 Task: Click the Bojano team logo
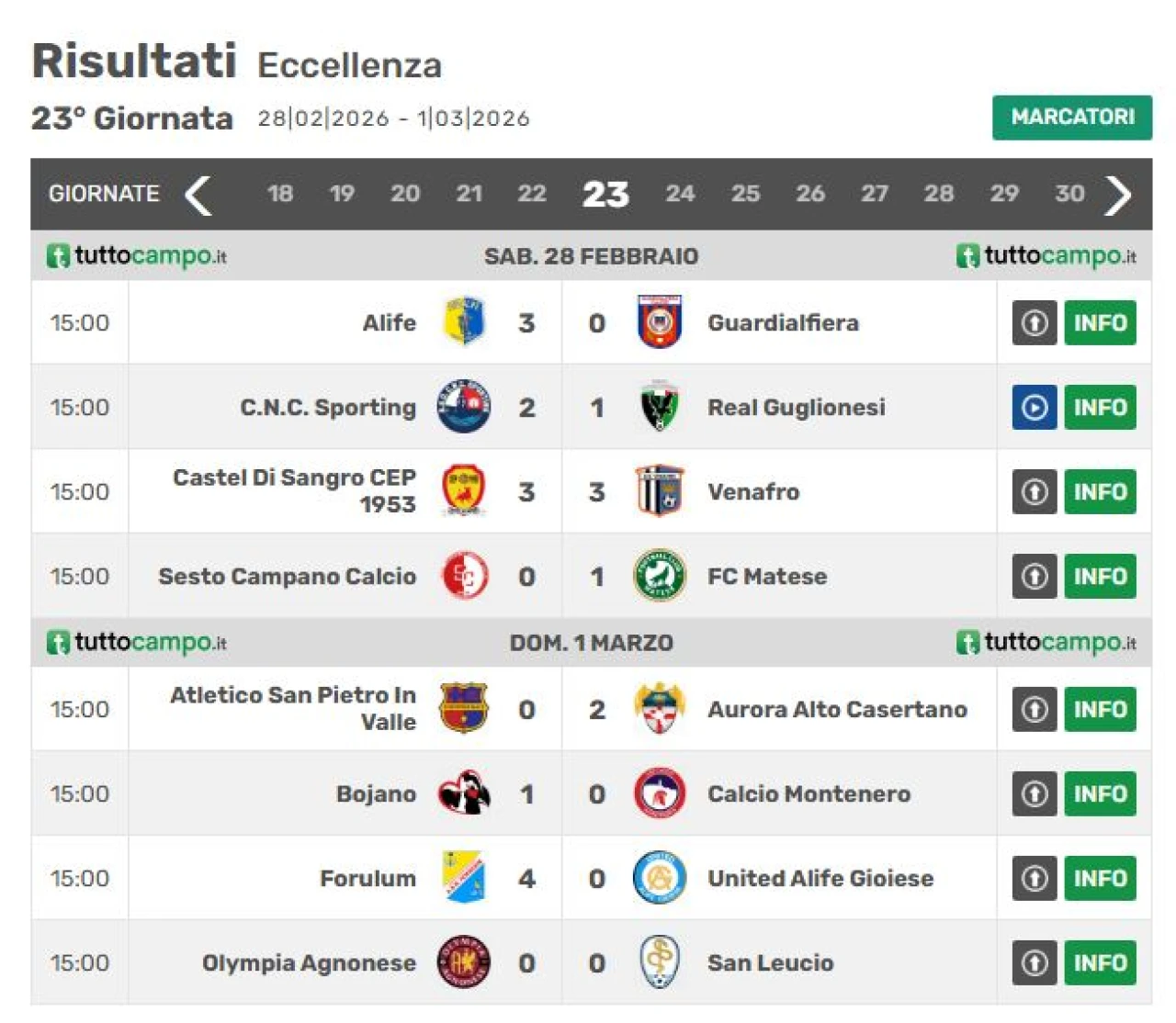[x=464, y=793]
